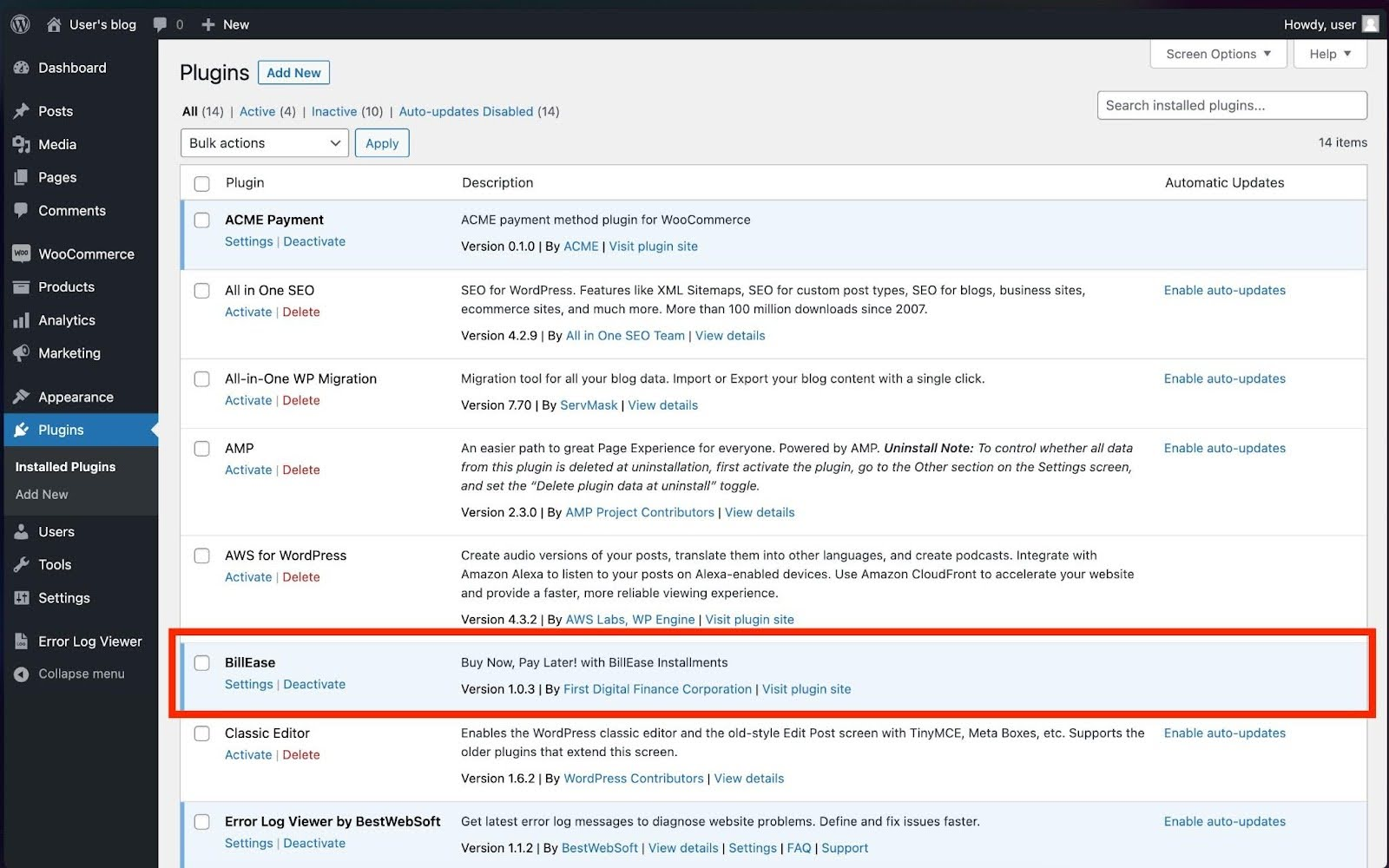
Task: Click the Pages icon in sidebar
Action: [x=22, y=177]
